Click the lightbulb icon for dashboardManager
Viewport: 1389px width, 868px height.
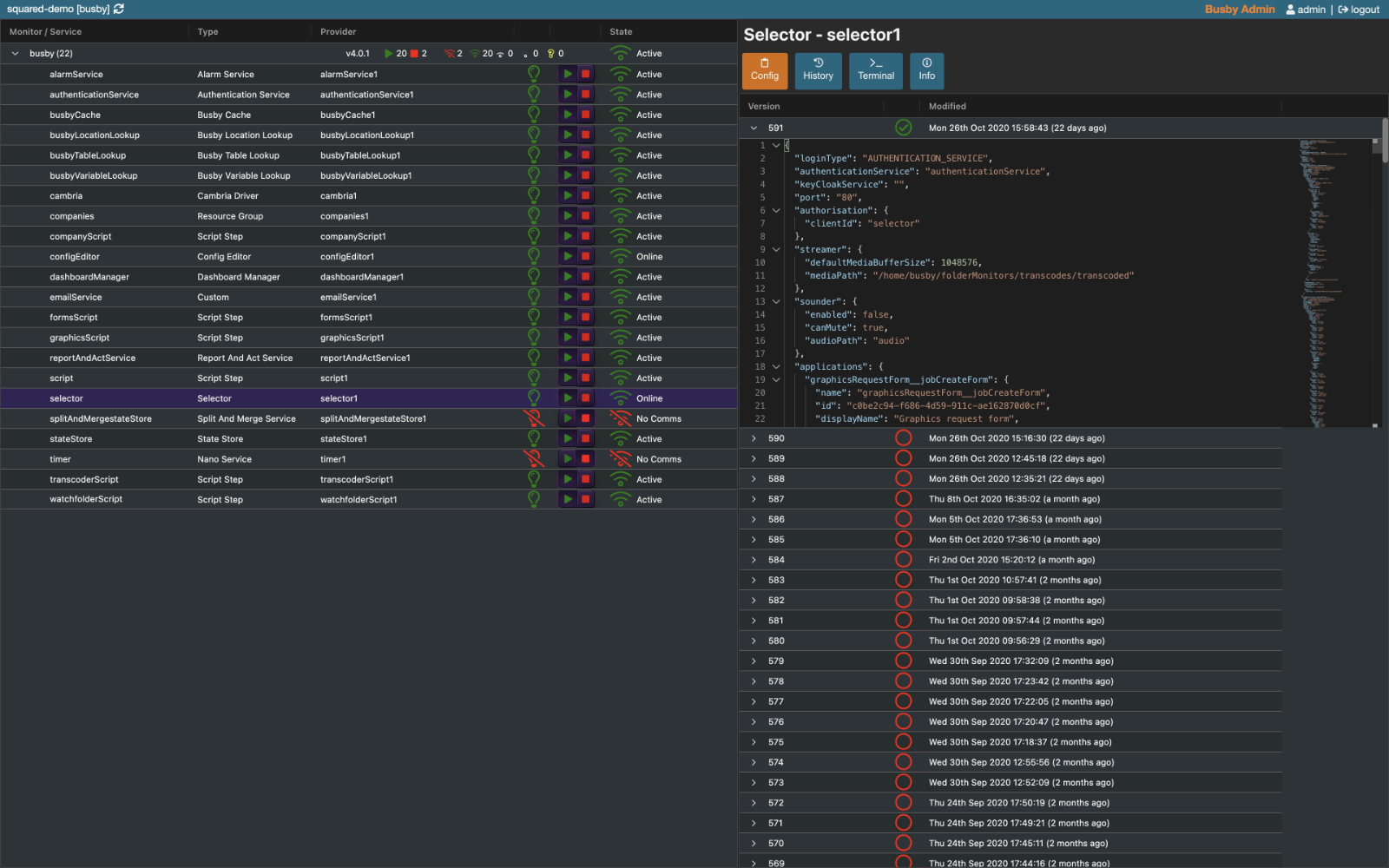534,276
